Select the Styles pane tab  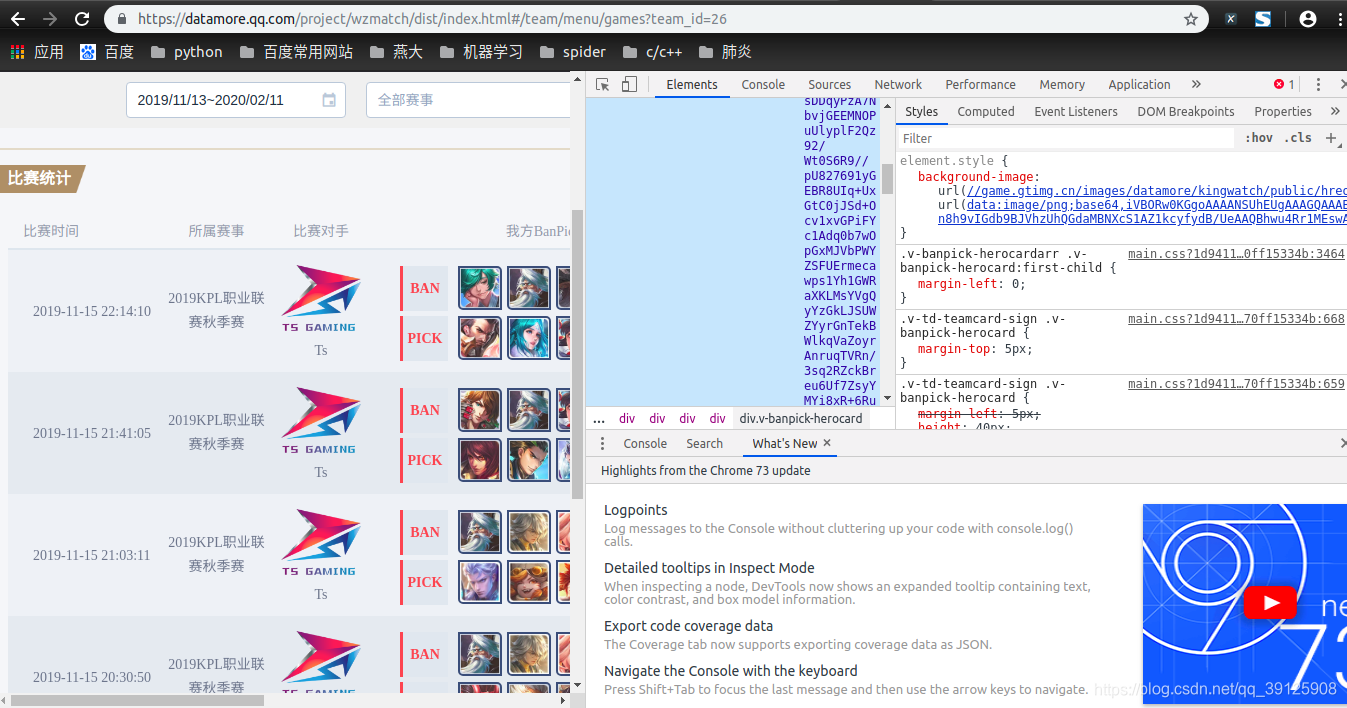coord(921,112)
